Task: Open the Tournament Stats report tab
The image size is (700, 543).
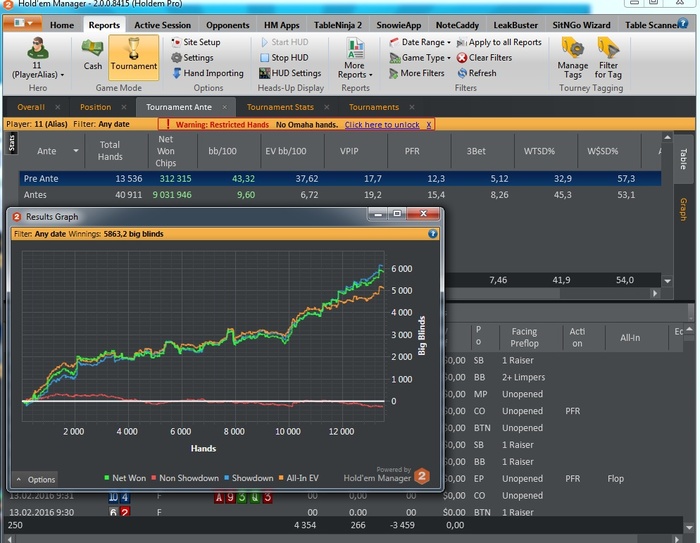Action: coord(279,107)
